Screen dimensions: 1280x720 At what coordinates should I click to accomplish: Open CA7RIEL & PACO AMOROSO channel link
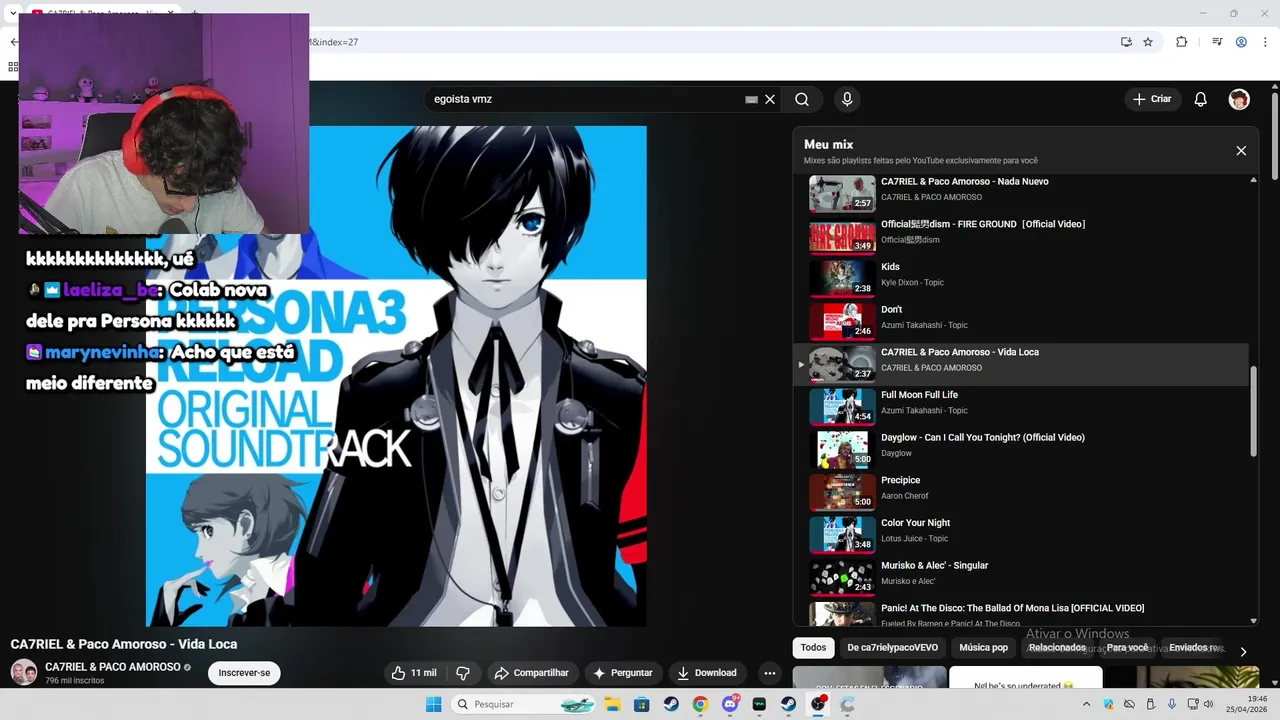[112, 667]
